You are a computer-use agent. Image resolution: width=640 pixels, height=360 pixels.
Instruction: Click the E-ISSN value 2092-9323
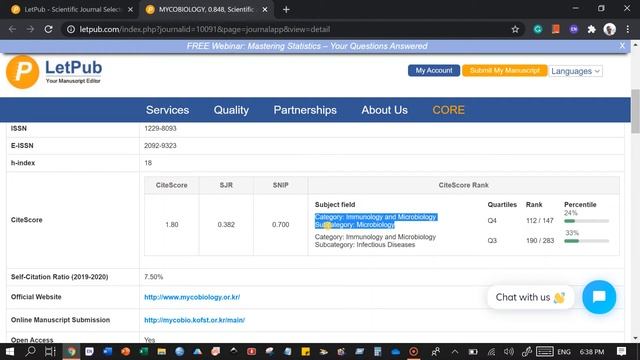160,146
